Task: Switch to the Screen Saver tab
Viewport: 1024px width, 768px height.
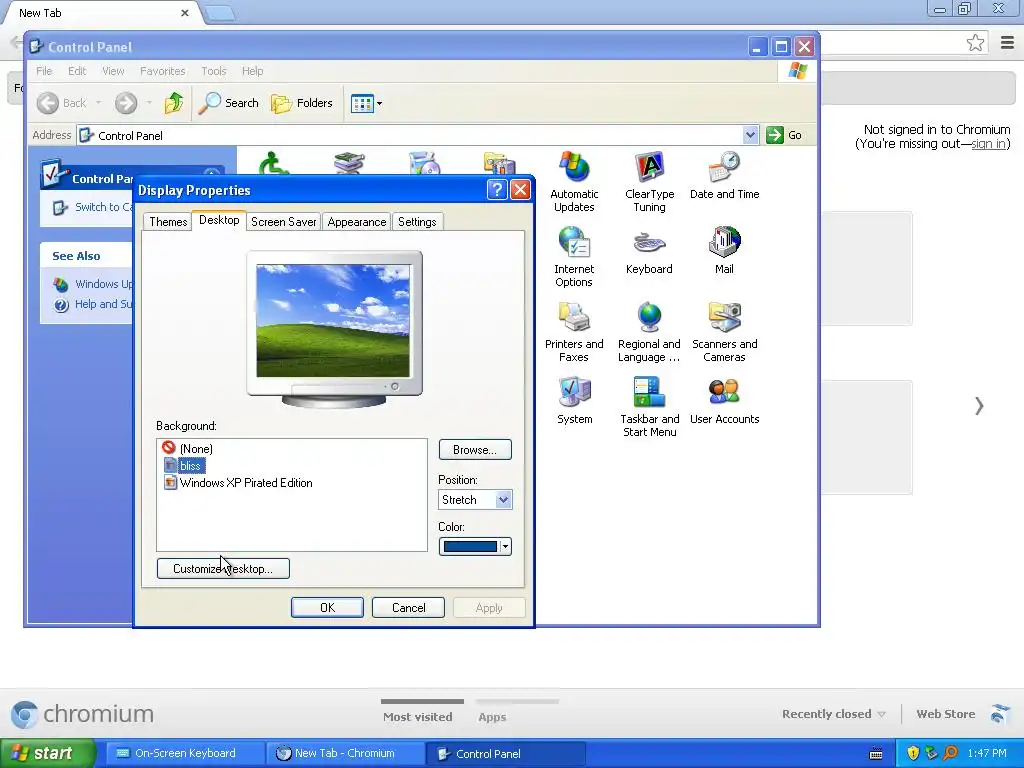Action: [283, 222]
